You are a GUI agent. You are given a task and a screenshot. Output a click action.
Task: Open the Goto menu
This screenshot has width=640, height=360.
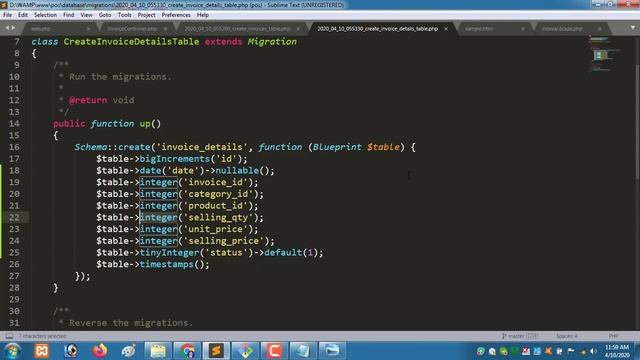[x=105, y=15]
